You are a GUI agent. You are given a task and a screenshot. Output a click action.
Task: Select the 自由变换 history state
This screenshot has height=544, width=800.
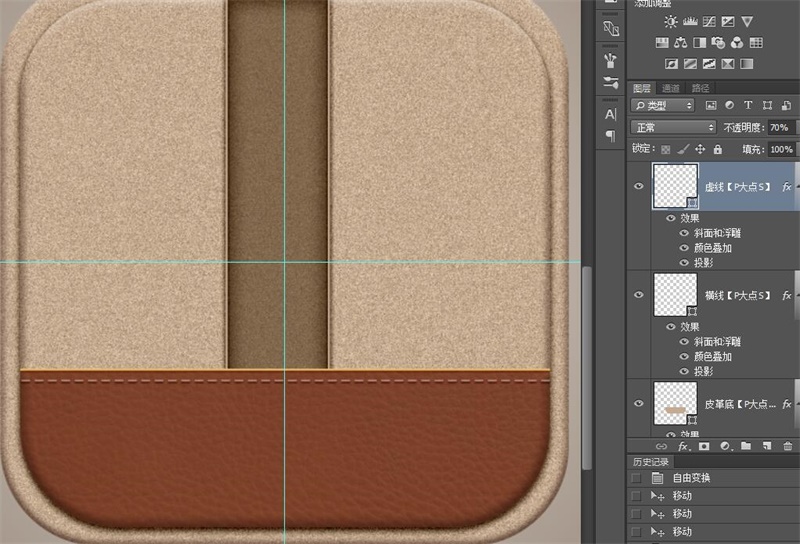point(713,478)
